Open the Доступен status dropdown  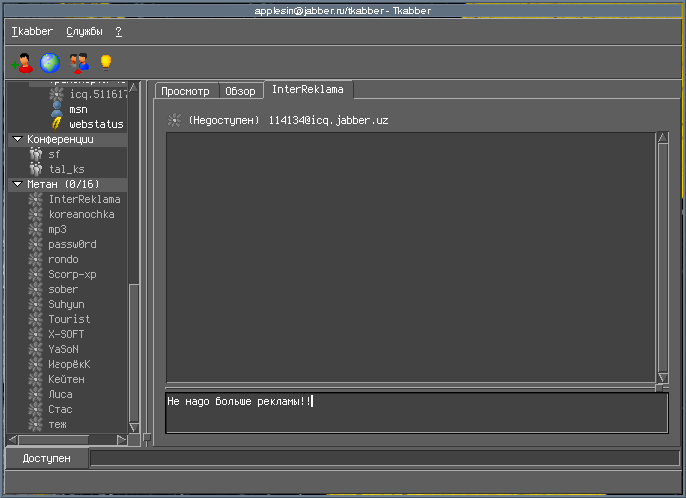pyautogui.click(x=47, y=459)
